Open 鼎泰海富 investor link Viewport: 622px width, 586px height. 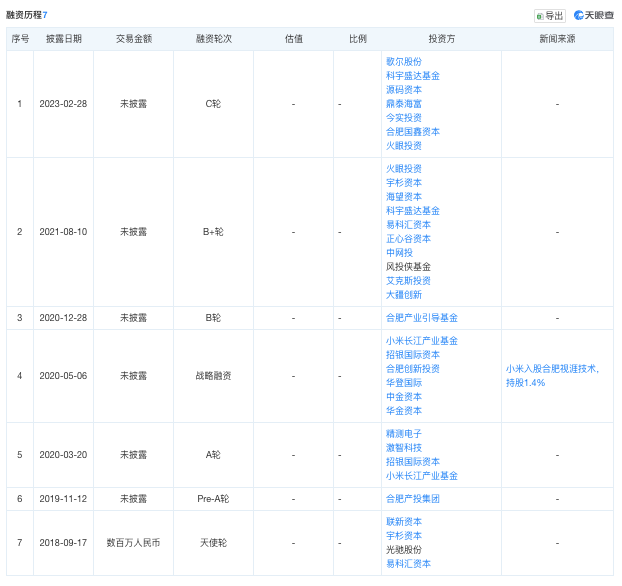[x=403, y=103]
